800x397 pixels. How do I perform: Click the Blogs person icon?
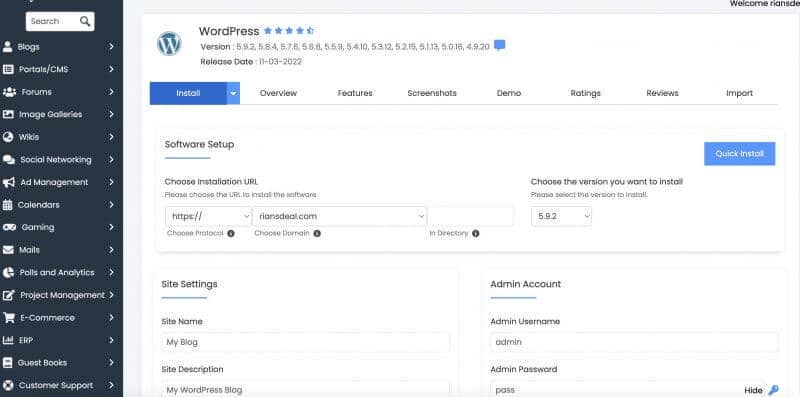click(8, 46)
